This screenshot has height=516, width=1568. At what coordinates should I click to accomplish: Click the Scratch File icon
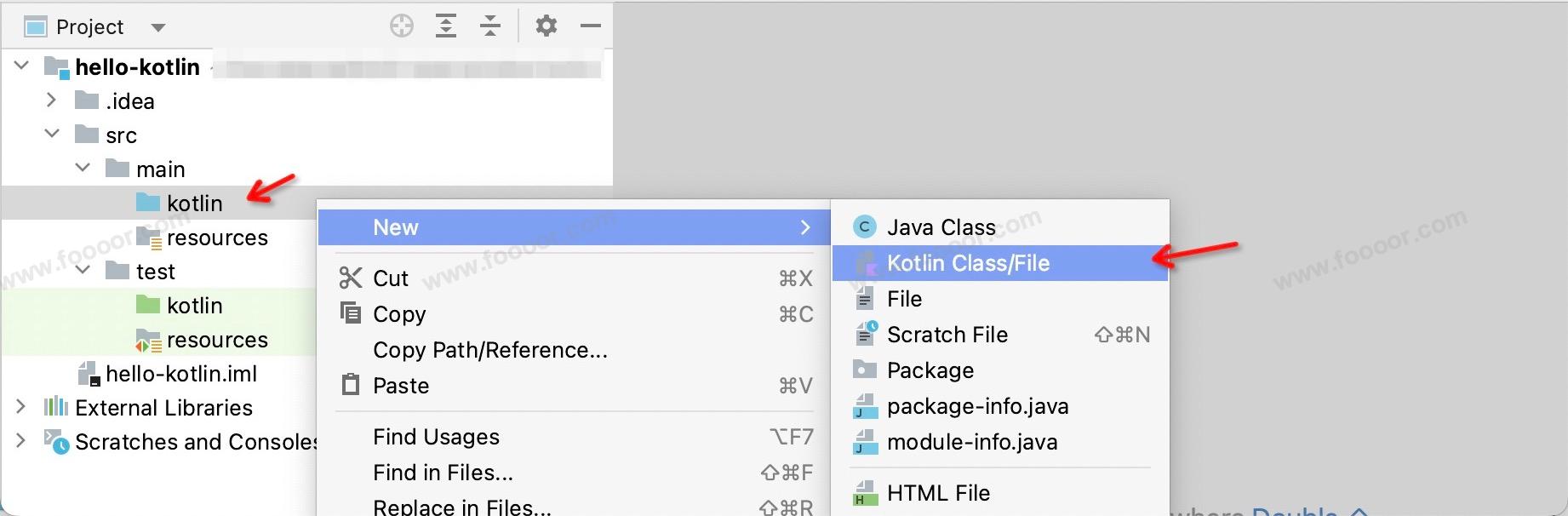865,334
